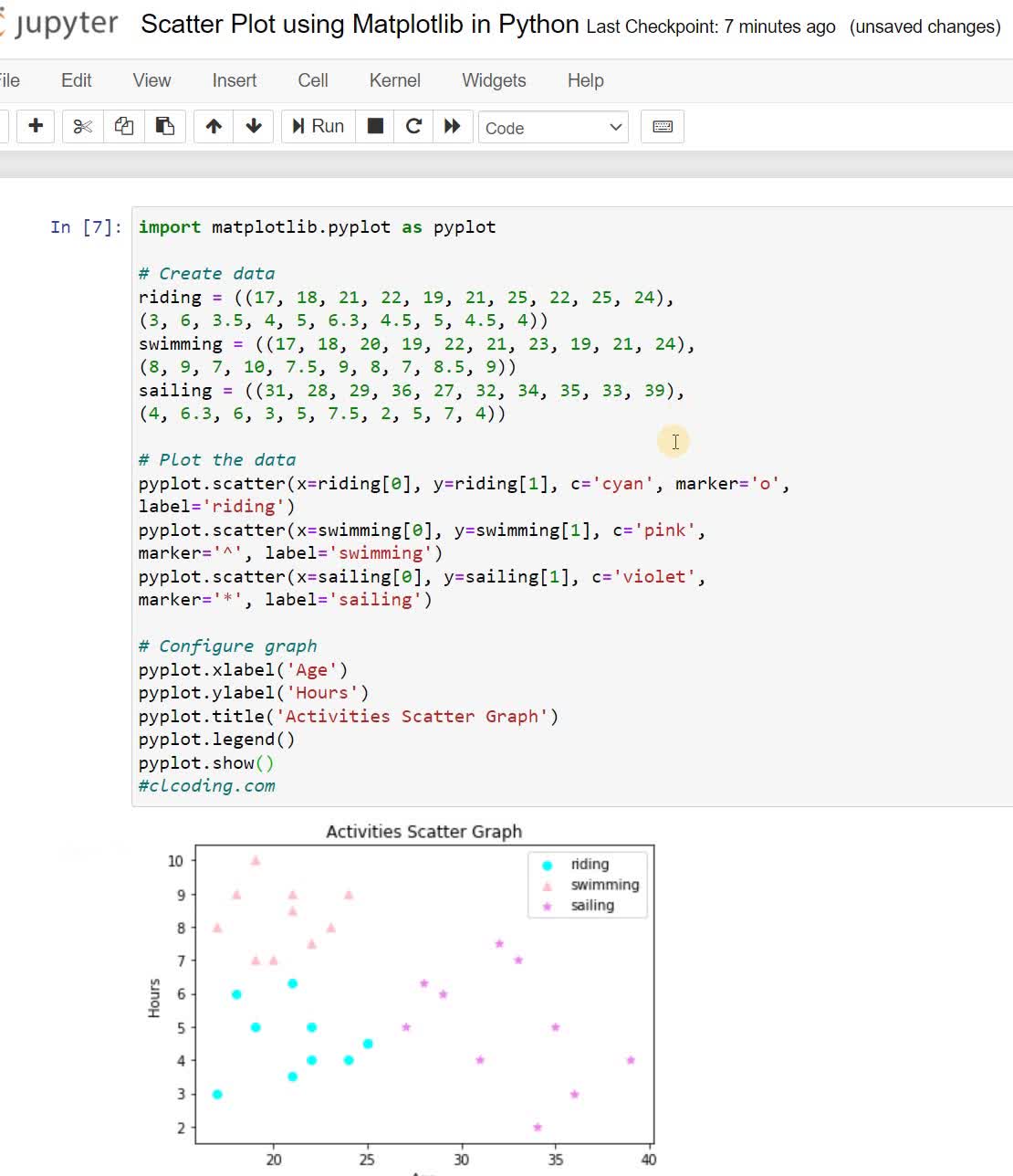
Task: Click the pyplot.legend() line
Action: pyautogui.click(x=217, y=740)
